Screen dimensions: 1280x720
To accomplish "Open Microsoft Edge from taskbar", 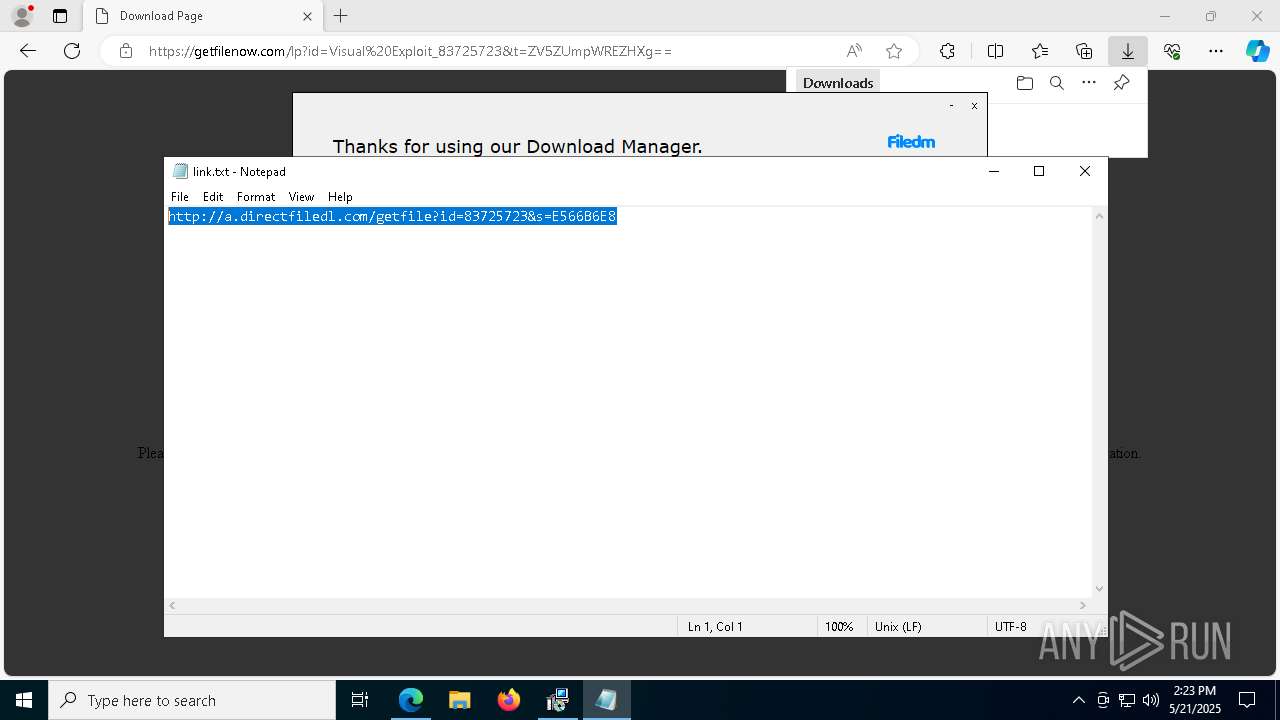I will coord(411,700).
